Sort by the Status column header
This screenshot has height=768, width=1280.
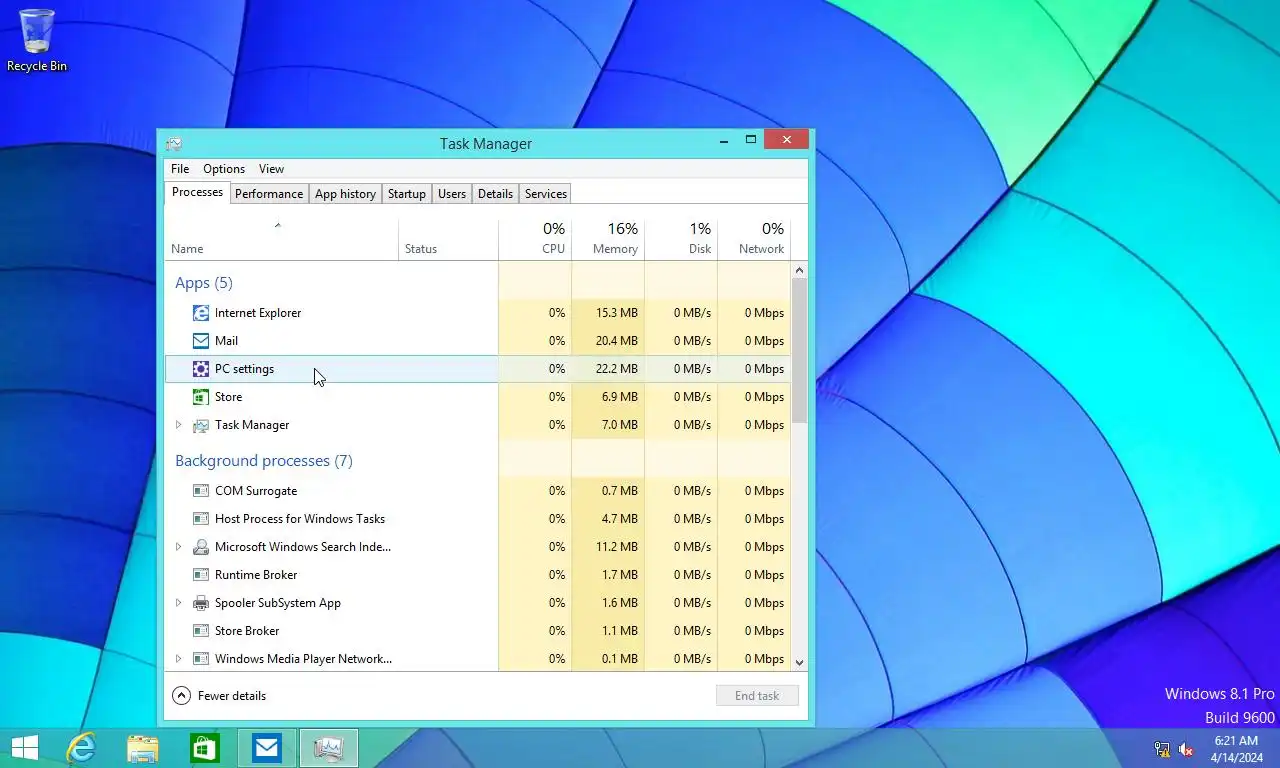pos(448,240)
